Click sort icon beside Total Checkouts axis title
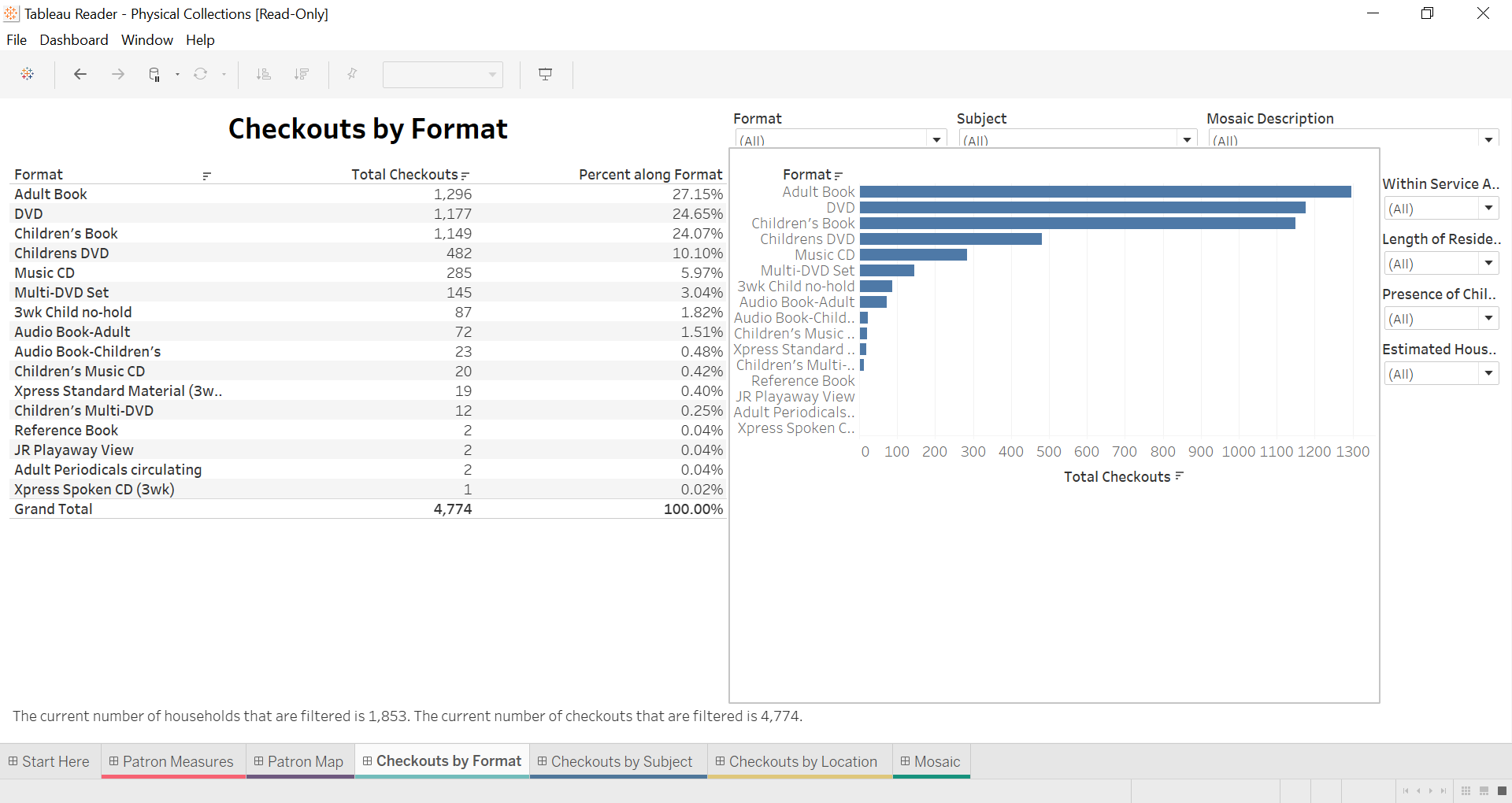 point(1179,476)
